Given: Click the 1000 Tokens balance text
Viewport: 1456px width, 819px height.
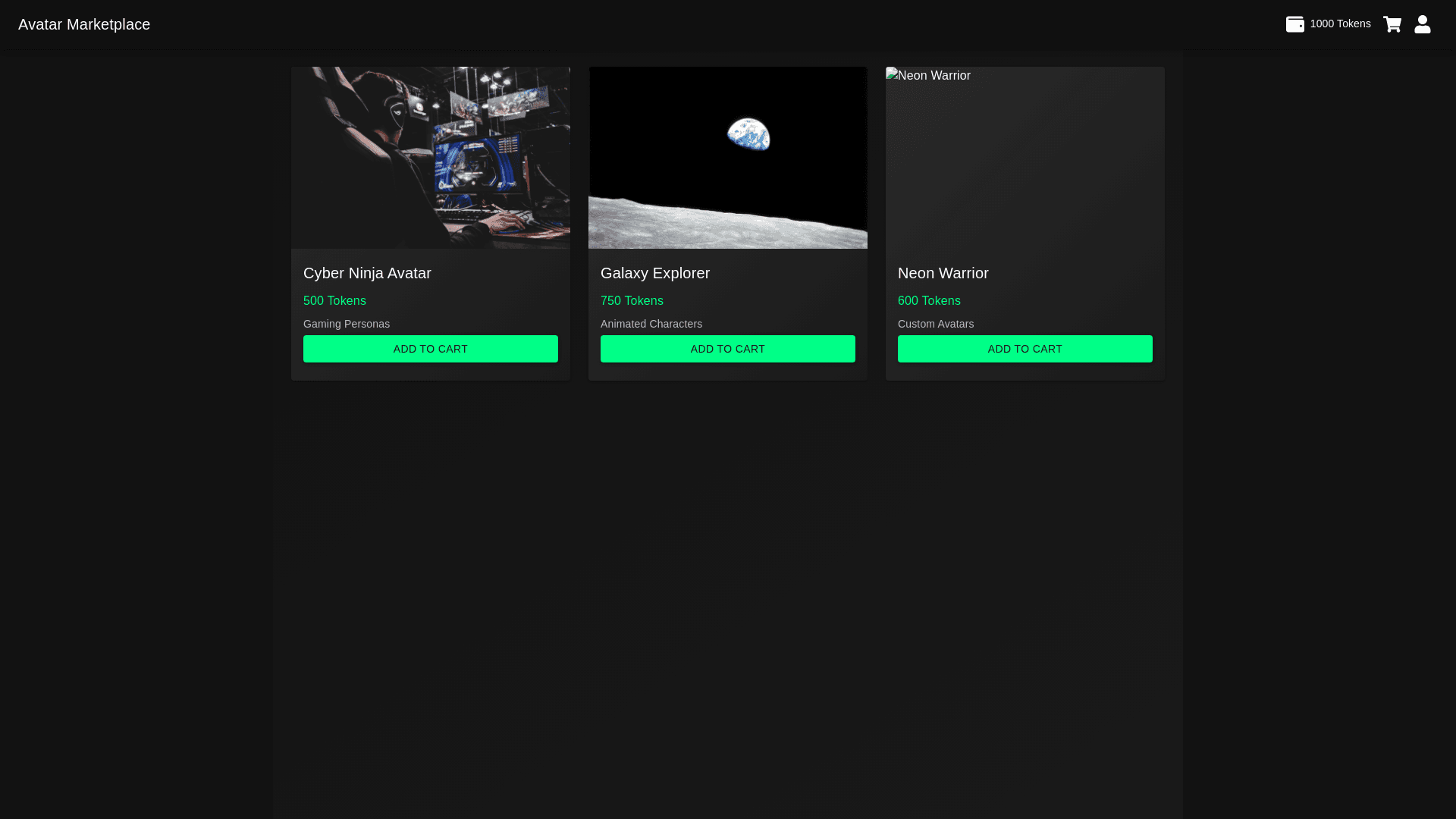Looking at the screenshot, I should [1339, 24].
